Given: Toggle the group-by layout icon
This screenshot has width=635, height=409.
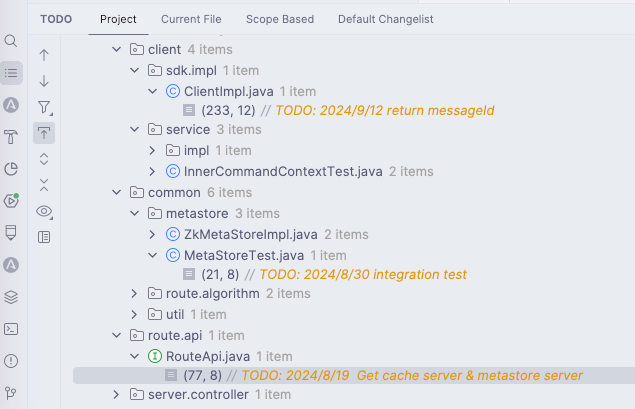Looking at the screenshot, I should pyautogui.click(x=44, y=237).
